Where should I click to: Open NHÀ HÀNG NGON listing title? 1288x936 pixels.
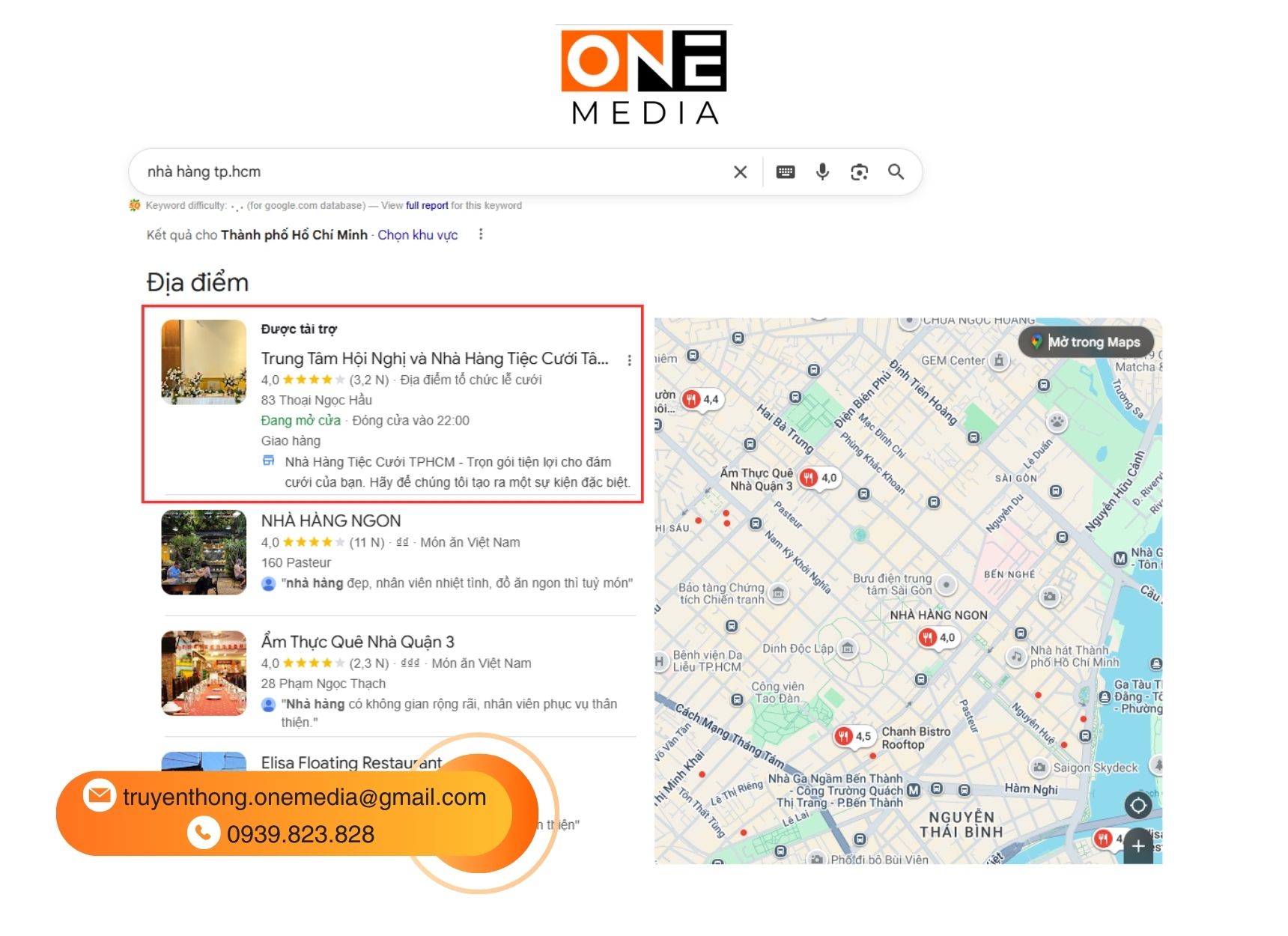(330, 520)
